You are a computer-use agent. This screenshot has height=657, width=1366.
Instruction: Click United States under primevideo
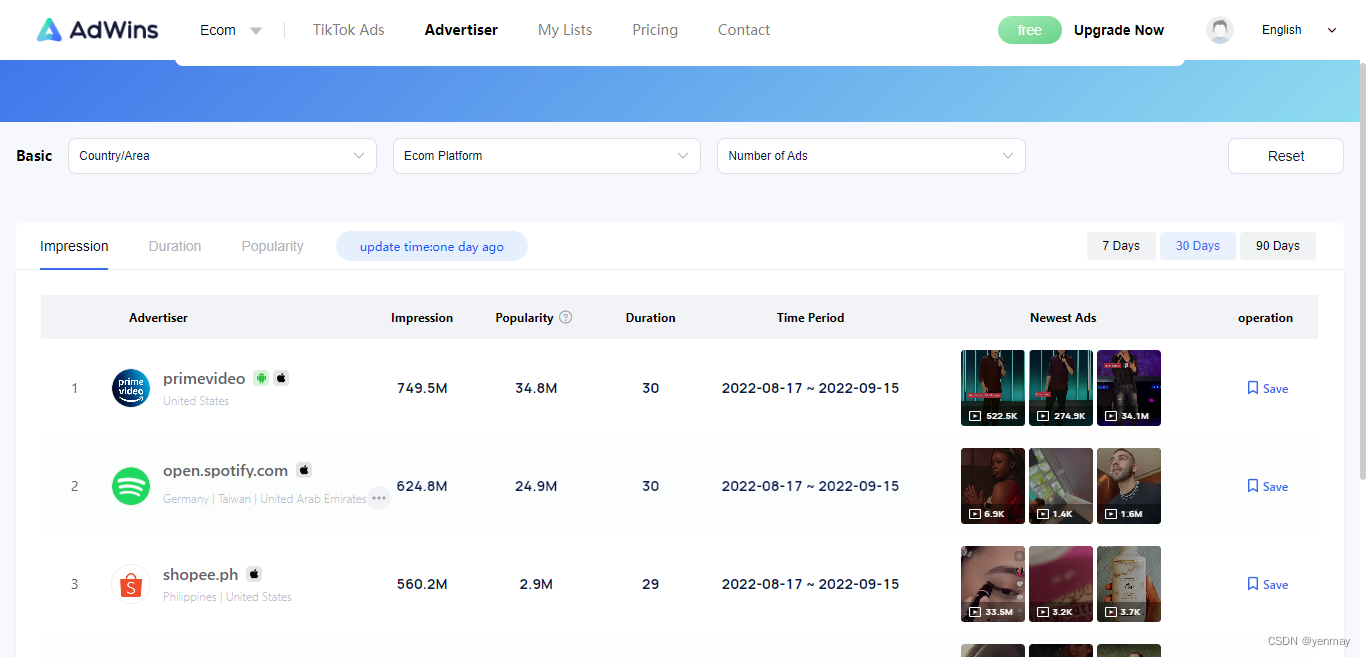pyautogui.click(x=196, y=401)
